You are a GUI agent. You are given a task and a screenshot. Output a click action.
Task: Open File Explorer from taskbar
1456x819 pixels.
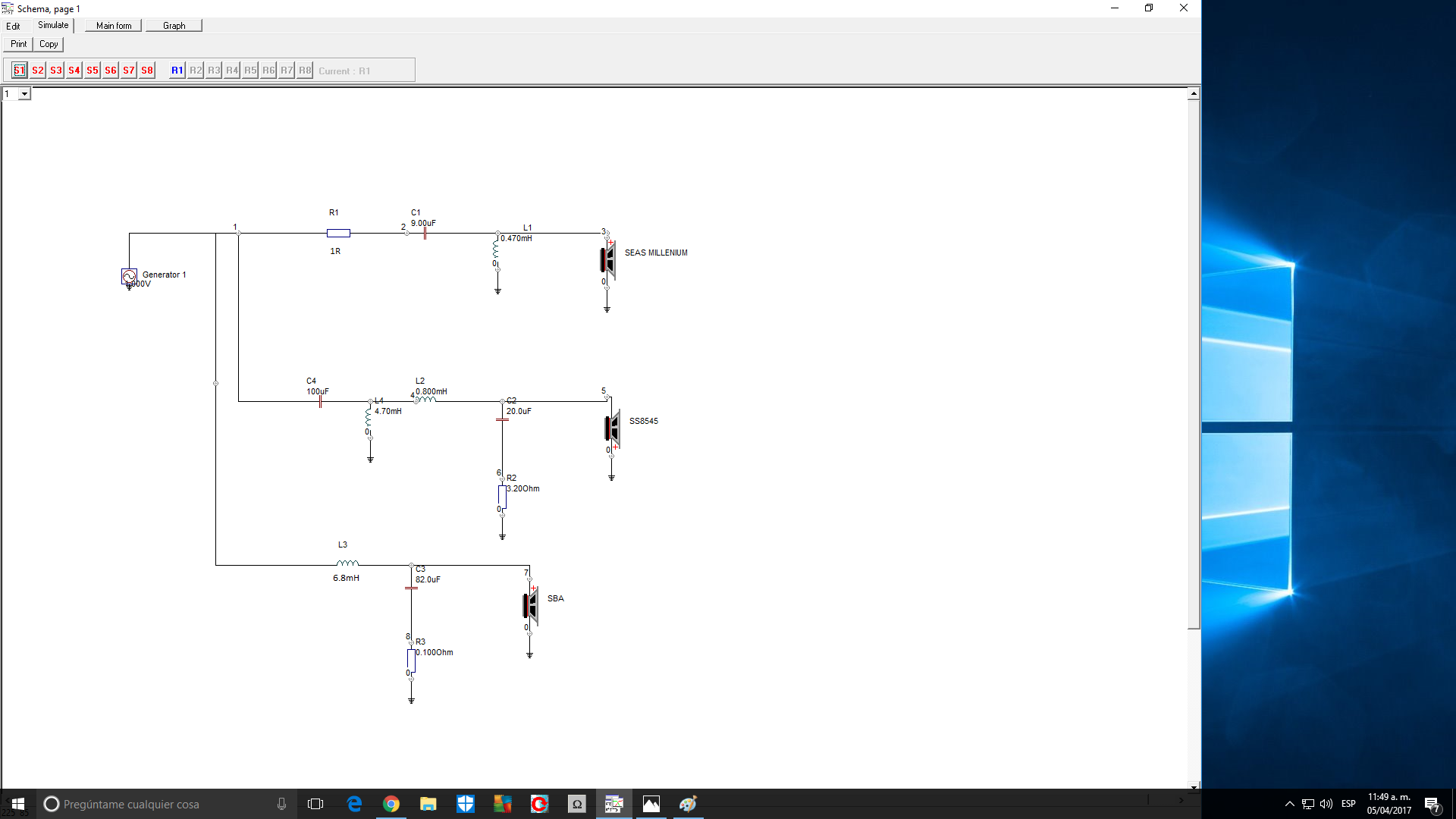428,804
